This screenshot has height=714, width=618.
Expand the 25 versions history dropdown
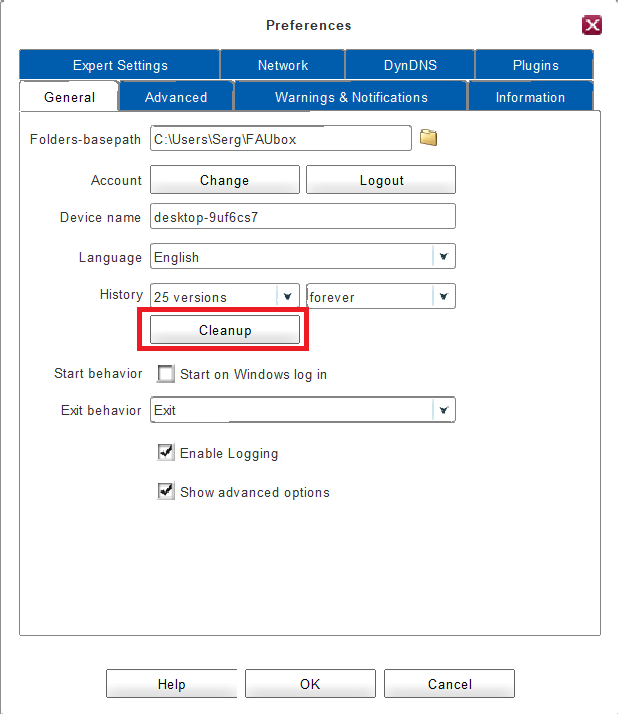[x=287, y=296]
